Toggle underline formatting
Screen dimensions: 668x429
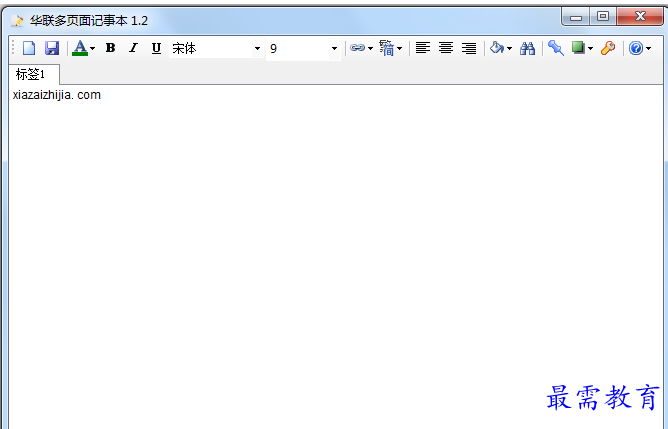click(x=156, y=48)
